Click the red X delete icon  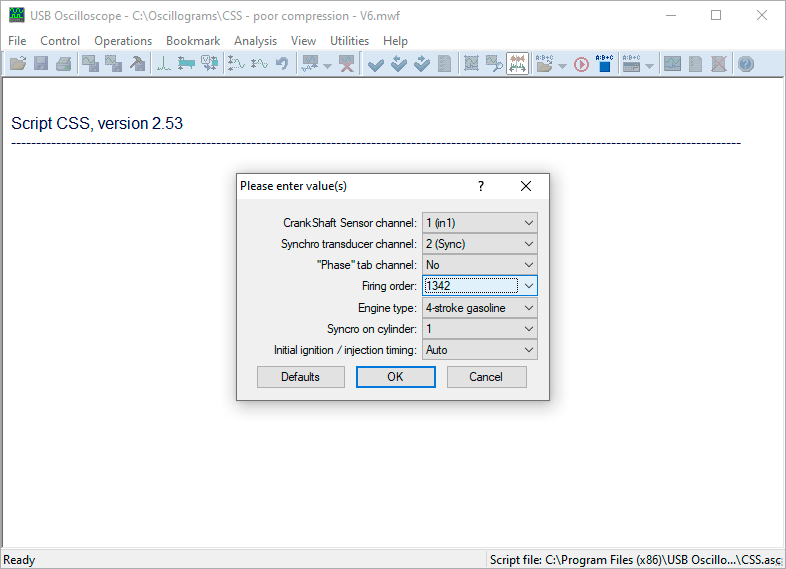tap(347, 64)
